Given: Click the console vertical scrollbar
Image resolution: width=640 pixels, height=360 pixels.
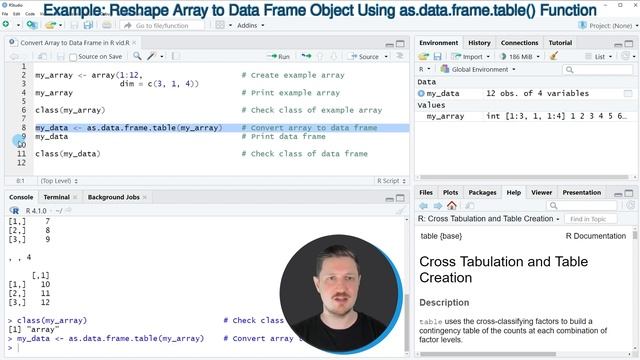Looking at the screenshot, I should click(406, 322).
